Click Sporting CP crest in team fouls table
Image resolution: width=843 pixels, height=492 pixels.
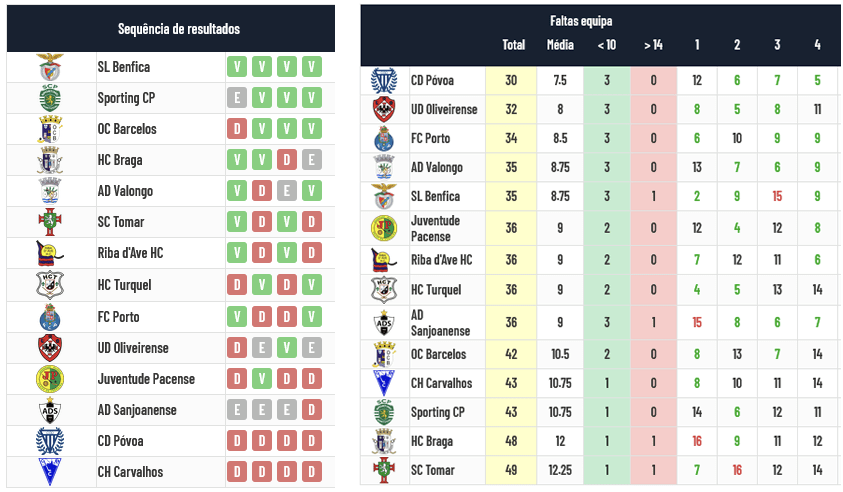384,412
